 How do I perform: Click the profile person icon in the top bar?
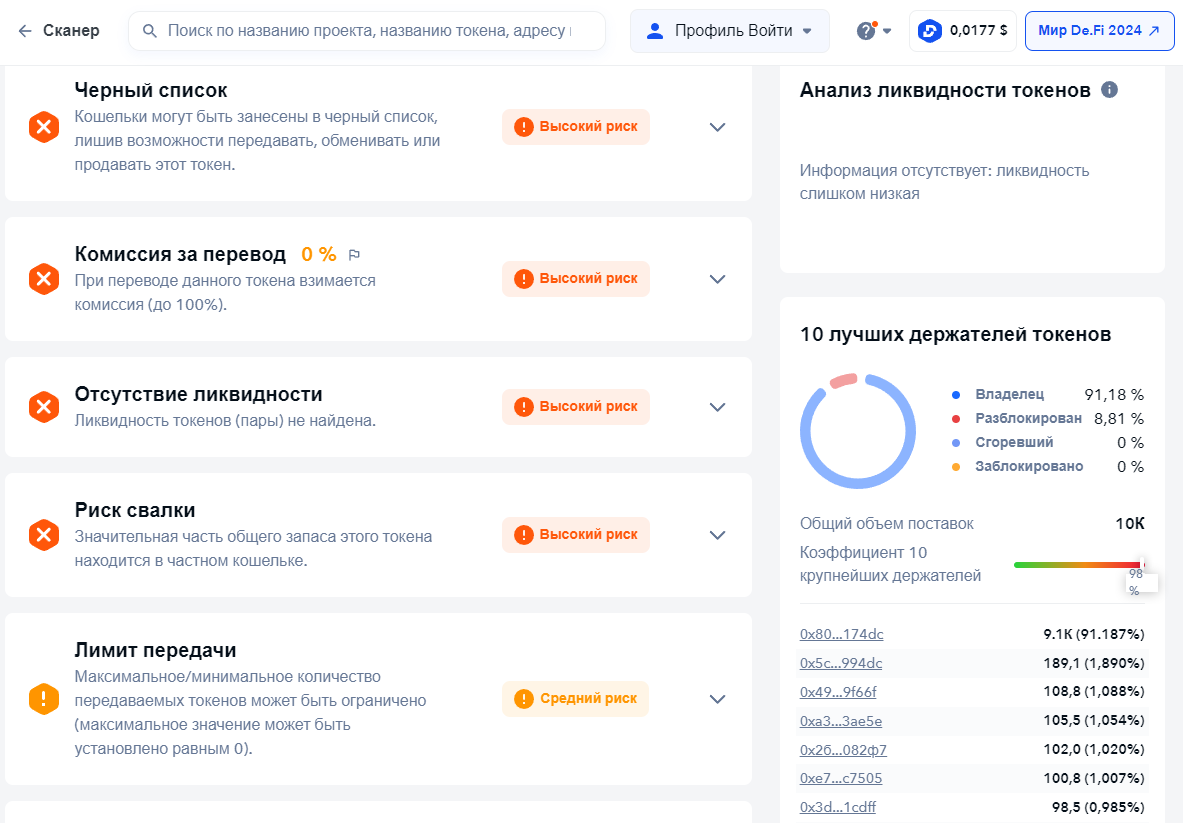click(x=656, y=30)
